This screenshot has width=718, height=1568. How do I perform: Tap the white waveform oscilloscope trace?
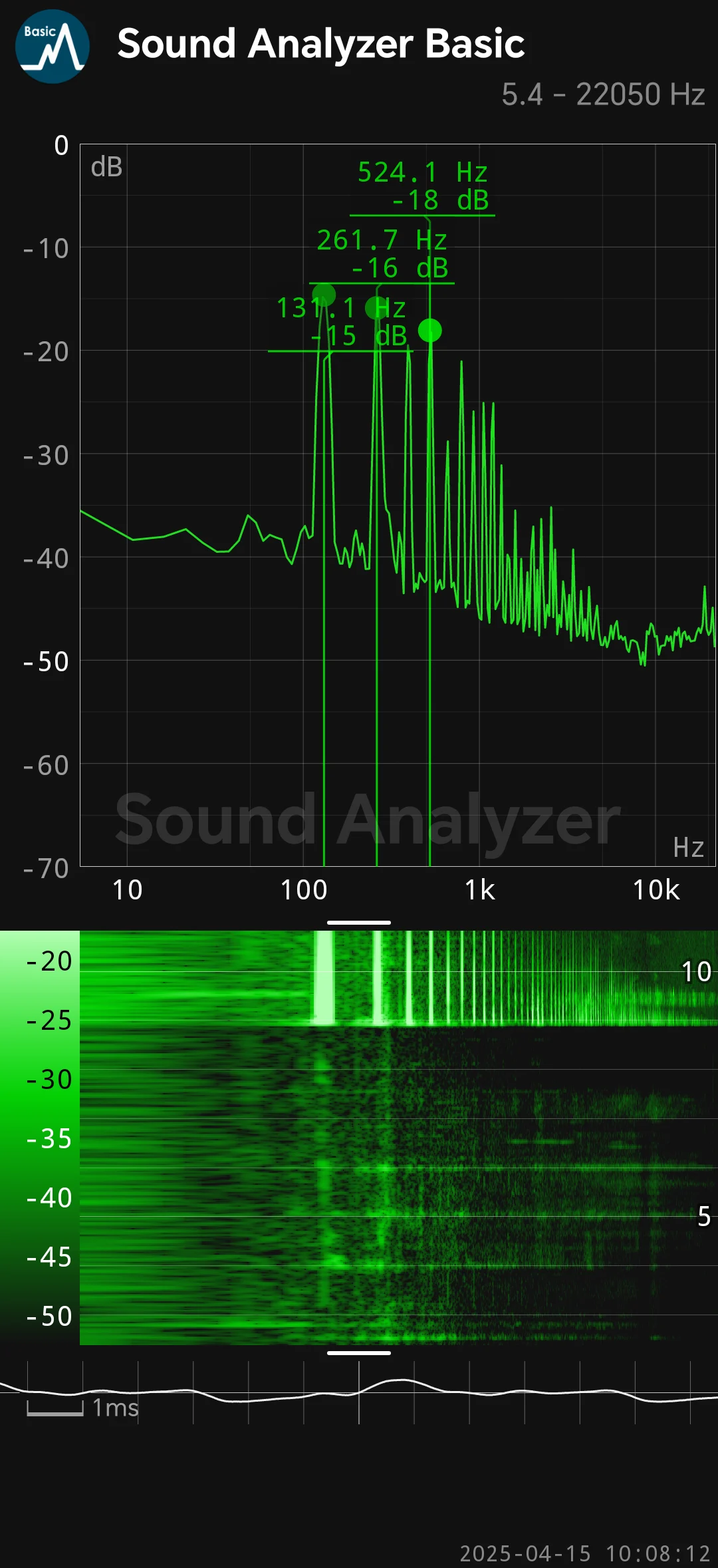click(399, 1382)
